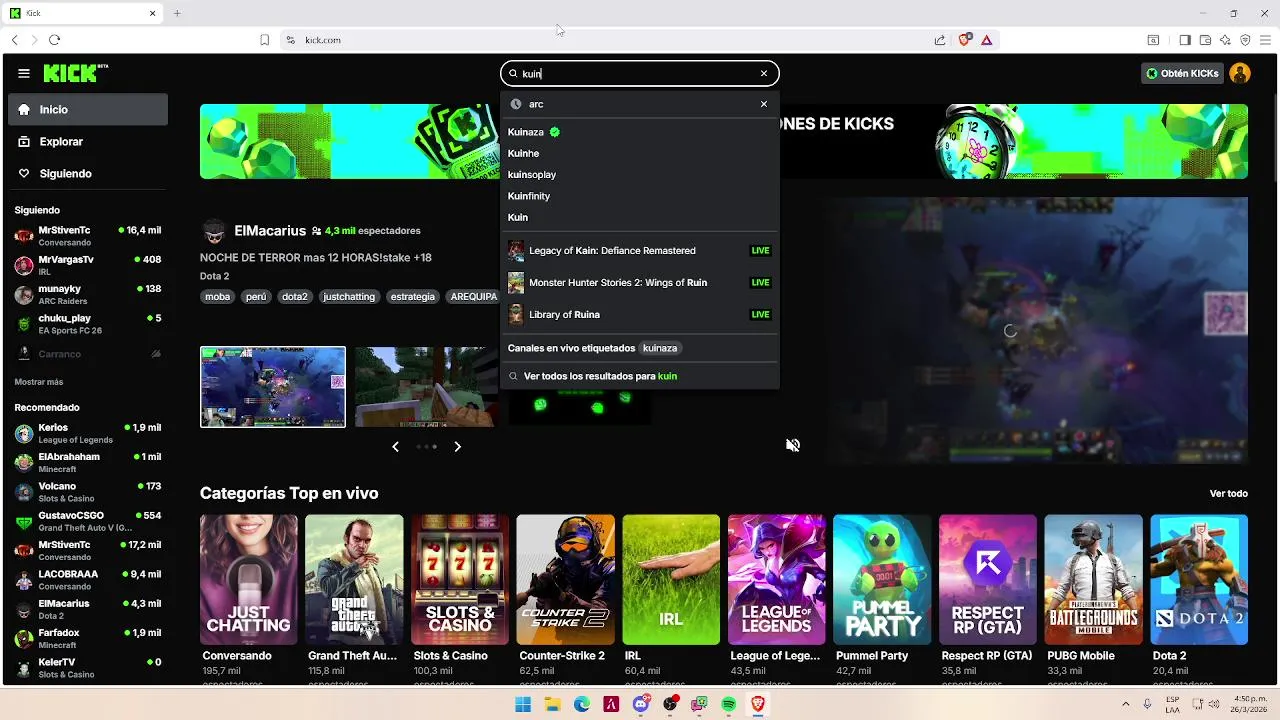This screenshot has height=720, width=1280.
Task: Select the Minecraft featured stream thumbnail
Action: click(x=427, y=387)
